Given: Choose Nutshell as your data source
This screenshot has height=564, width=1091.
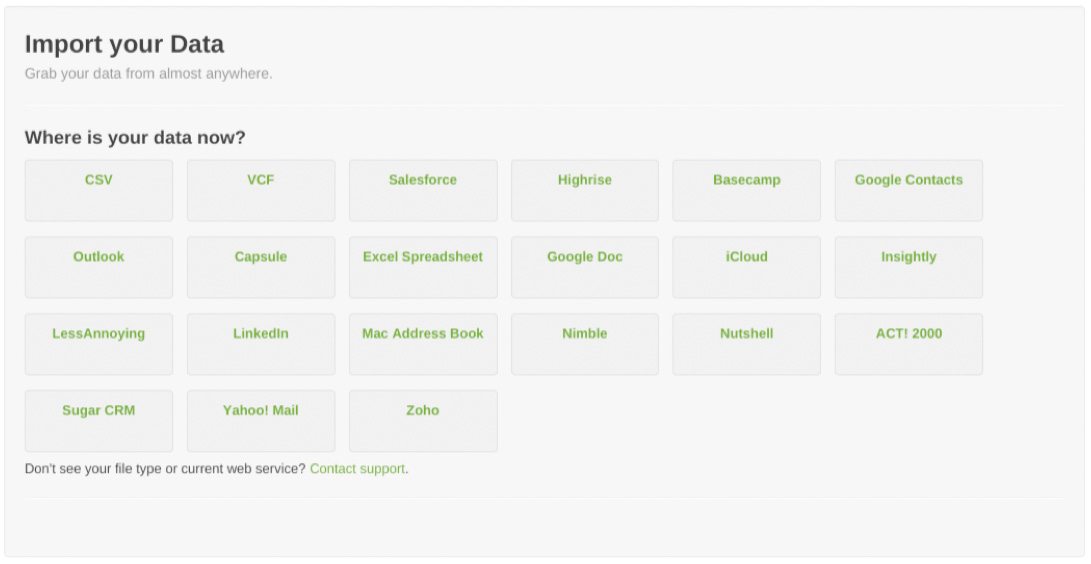Looking at the screenshot, I should point(747,344).
